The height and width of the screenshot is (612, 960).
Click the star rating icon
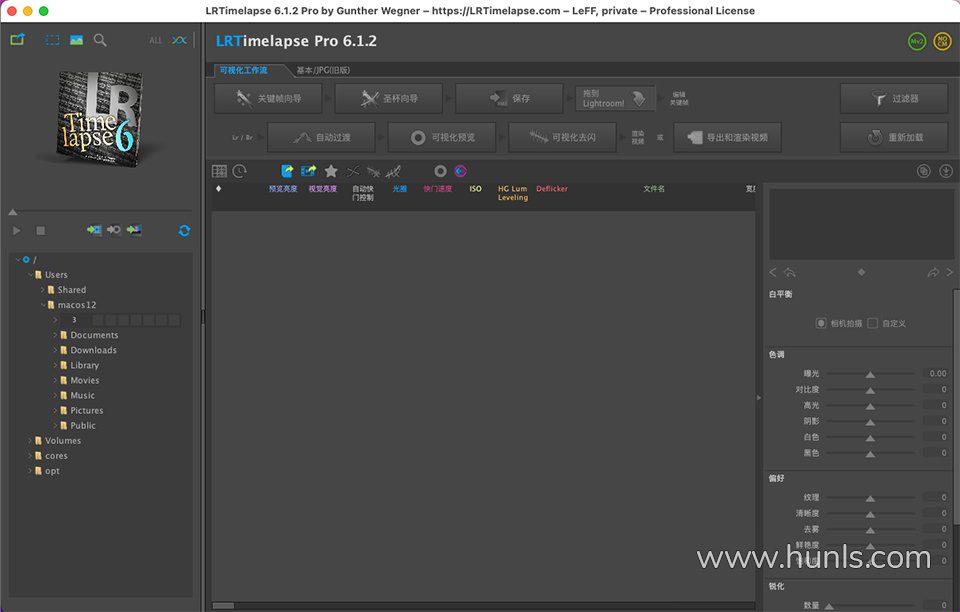tap(331, 171)
